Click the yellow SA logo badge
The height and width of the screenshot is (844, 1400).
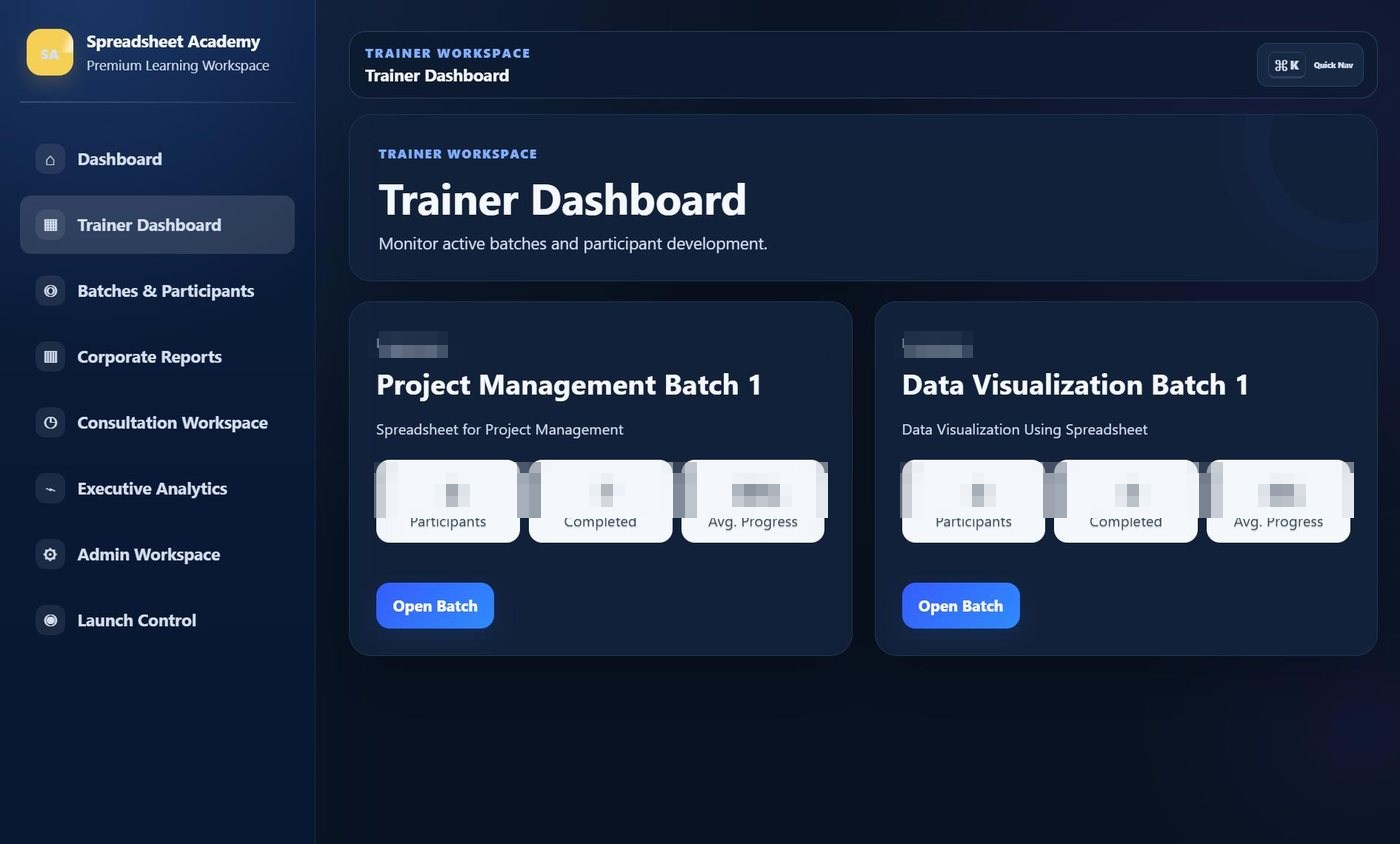click(x=50, y=52)
